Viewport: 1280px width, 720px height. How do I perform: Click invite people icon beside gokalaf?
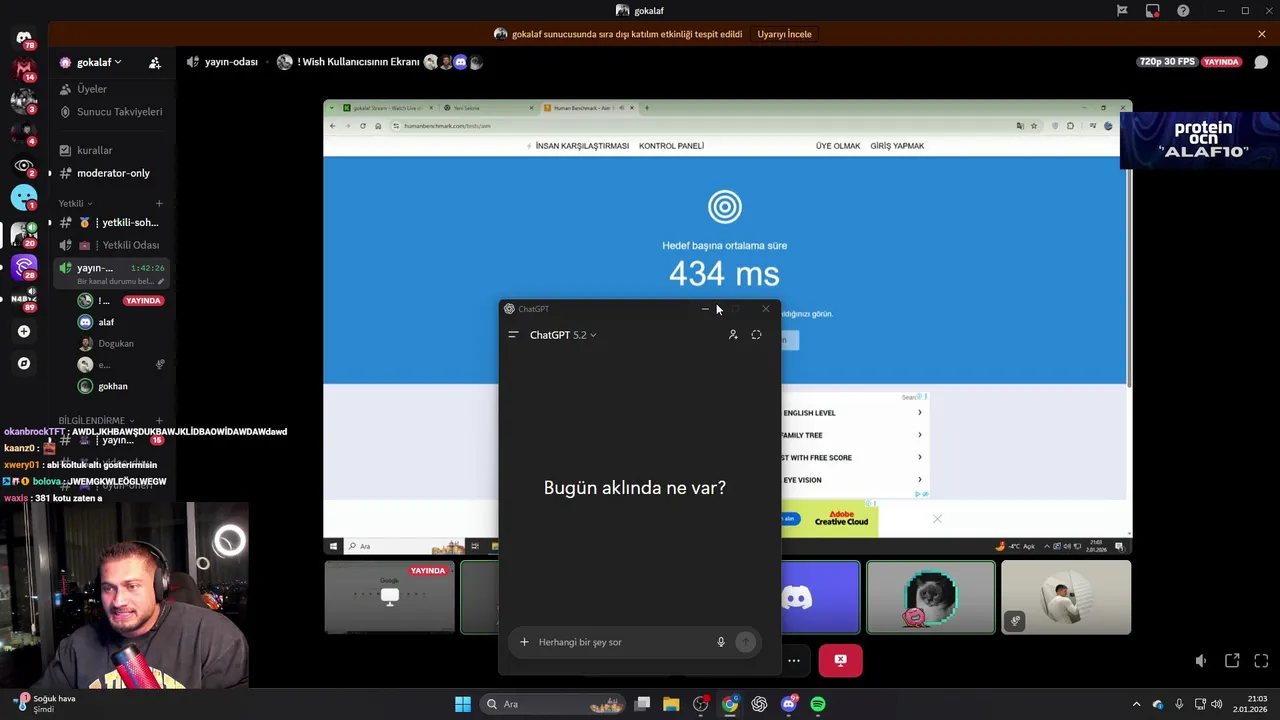click(155, 62)
